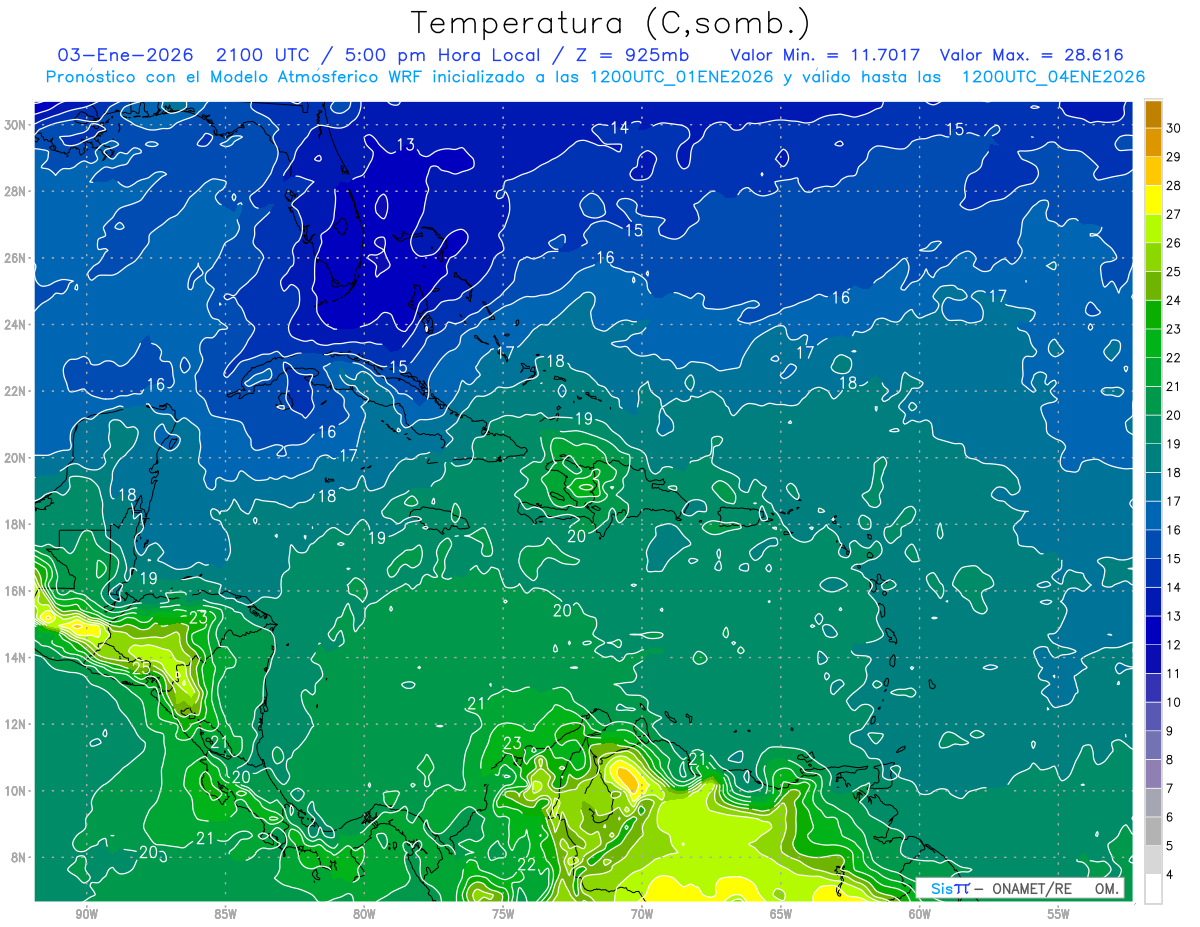The width and height of the screenshot is (1200, 927).
Task: Click the color bar tick label "4"
Action: point(1170,875)
